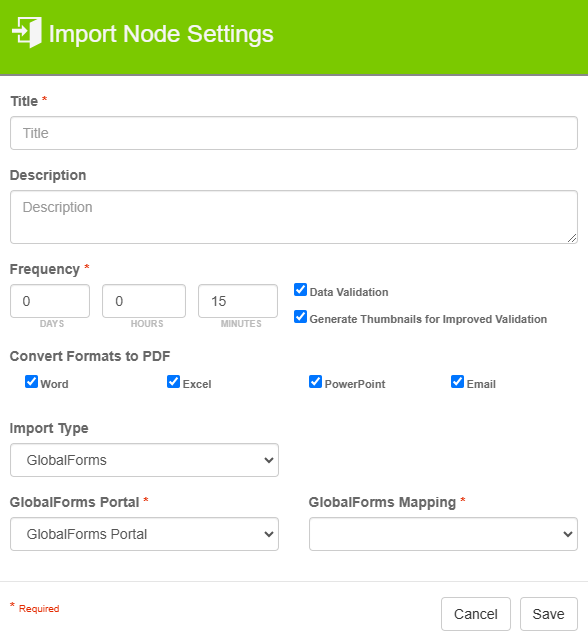This screenshot has height=641, width=588.
Task: Click the Description text area
Action: [x=294, y=217]
